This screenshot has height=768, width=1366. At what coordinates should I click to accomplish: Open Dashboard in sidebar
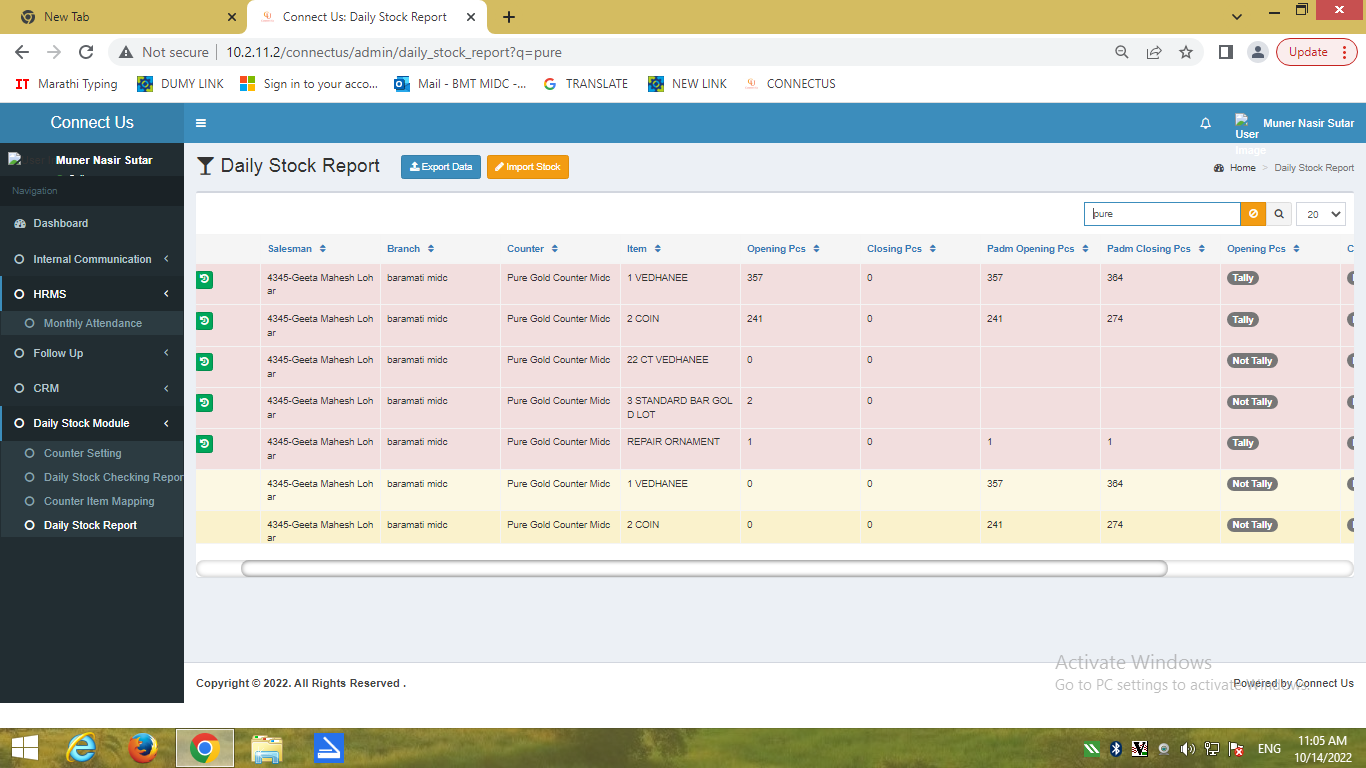[x=92, y=223]
